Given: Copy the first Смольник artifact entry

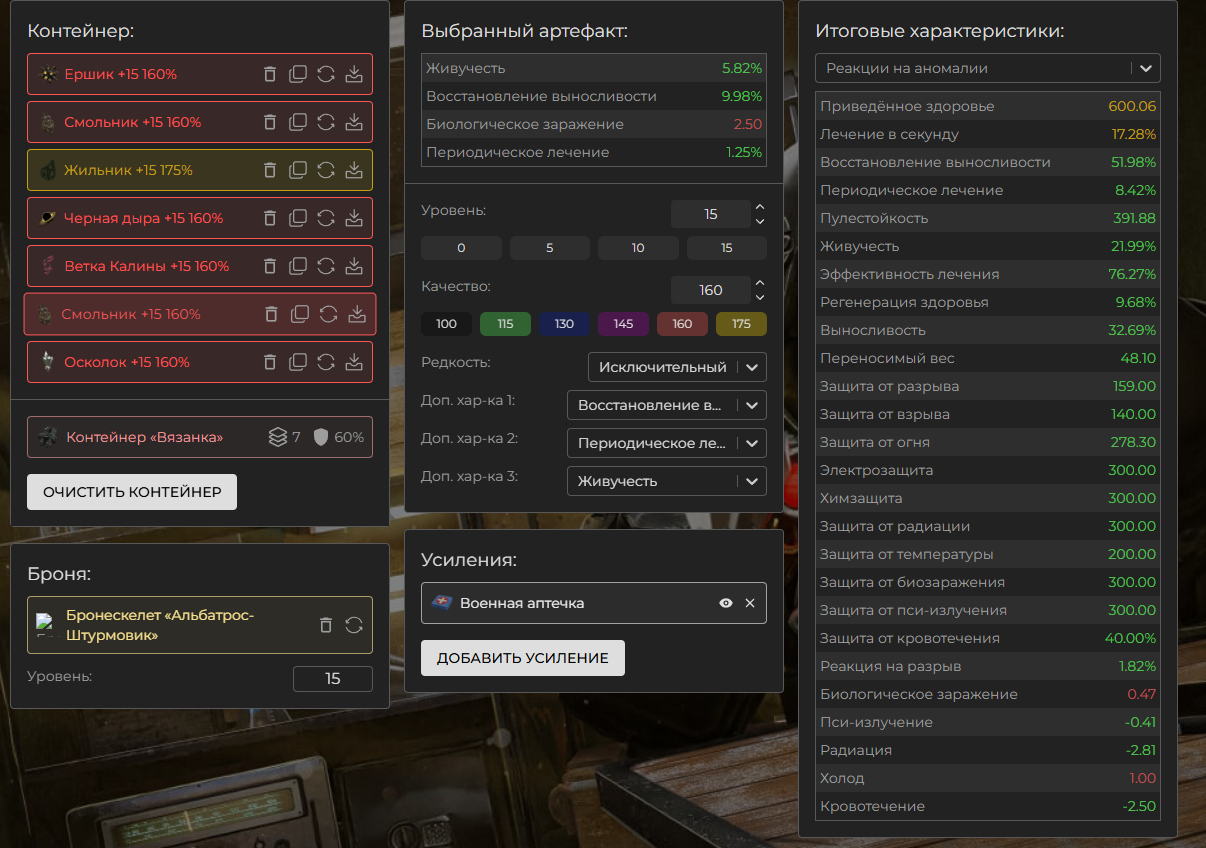Looking at the screenshot, I should coord(297,122).
